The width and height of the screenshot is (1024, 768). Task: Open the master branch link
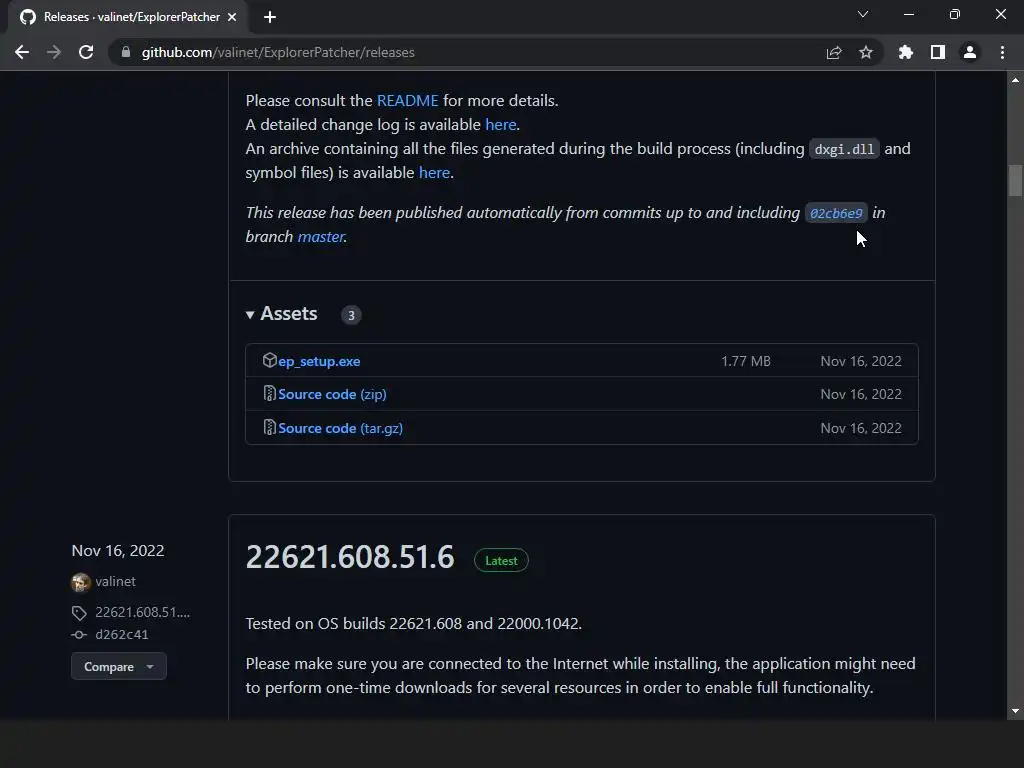coord(321,236)
